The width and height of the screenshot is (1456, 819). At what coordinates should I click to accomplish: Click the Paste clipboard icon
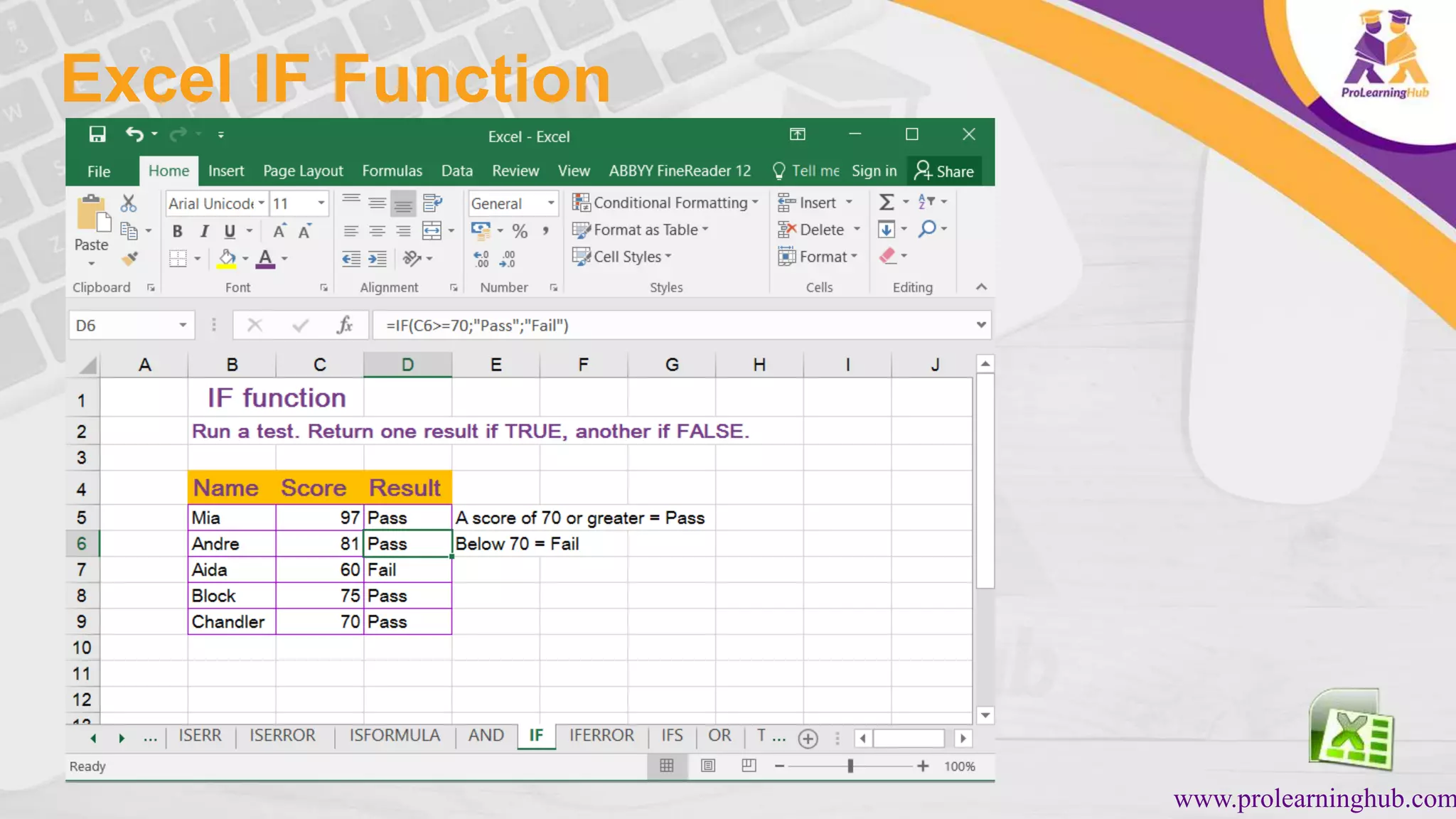coord(93,213)
